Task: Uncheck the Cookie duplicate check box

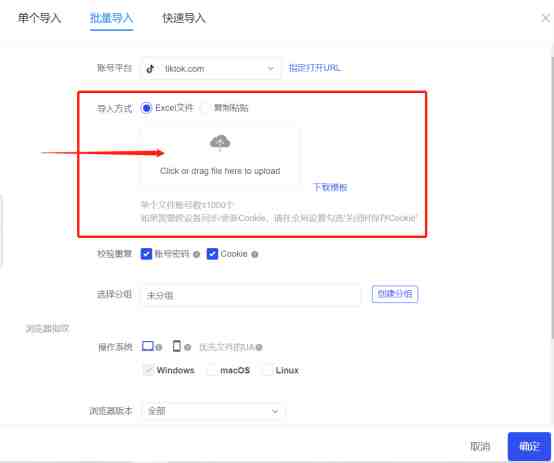Action: click(212, 254)
